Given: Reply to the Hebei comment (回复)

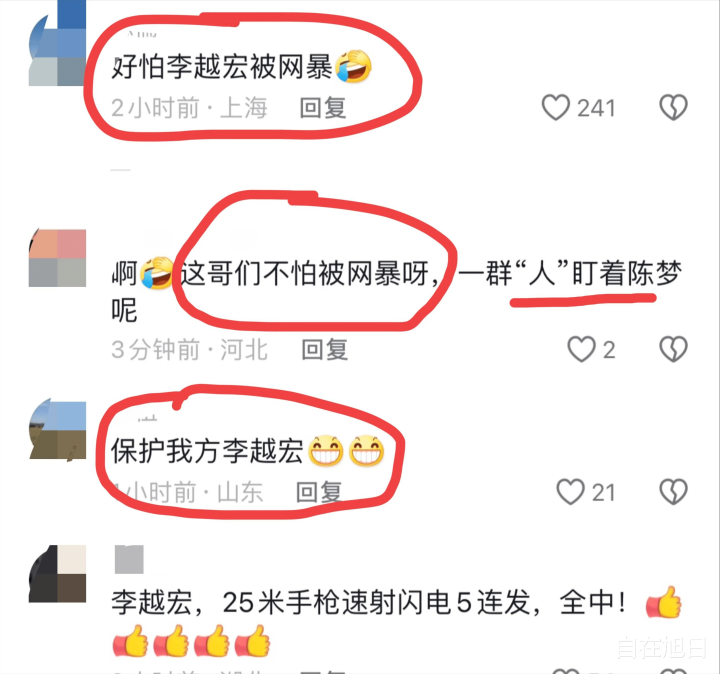Looking at the screenshot, I should pos(324,350).
